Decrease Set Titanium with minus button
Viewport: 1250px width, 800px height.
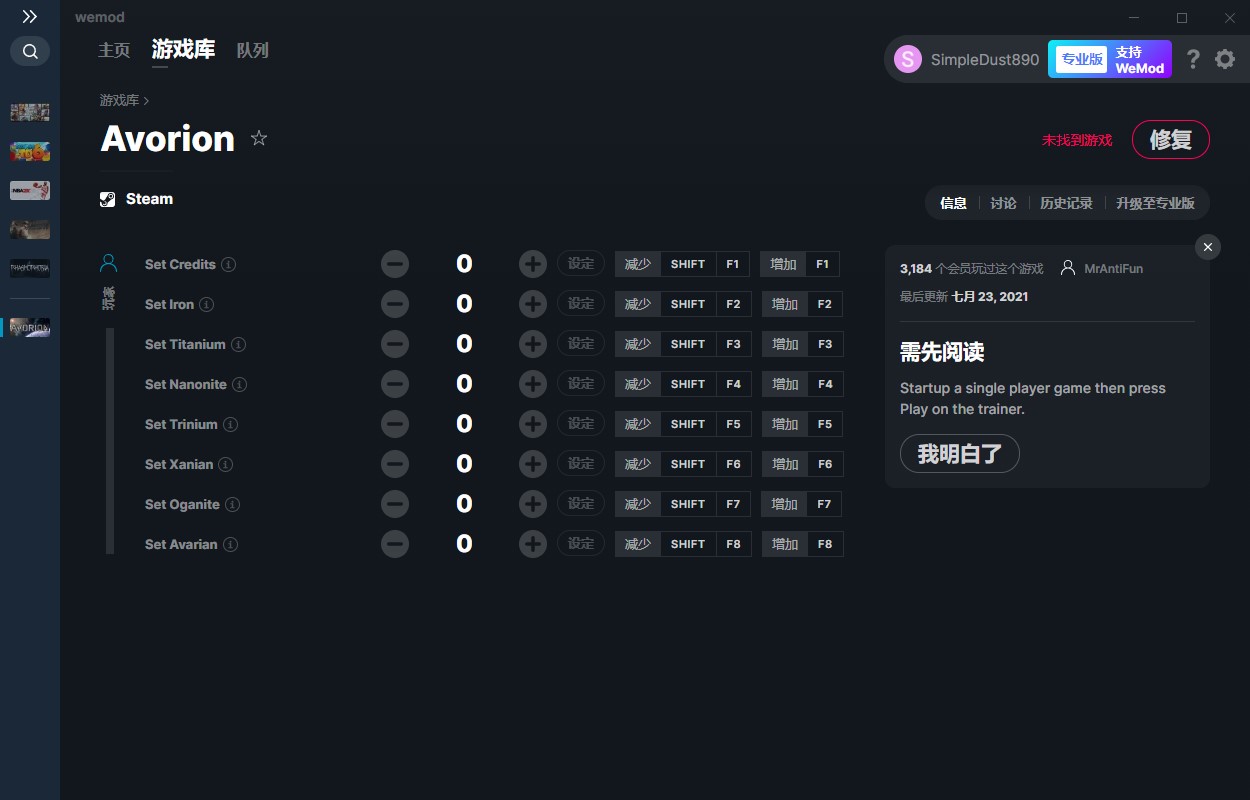395,344
